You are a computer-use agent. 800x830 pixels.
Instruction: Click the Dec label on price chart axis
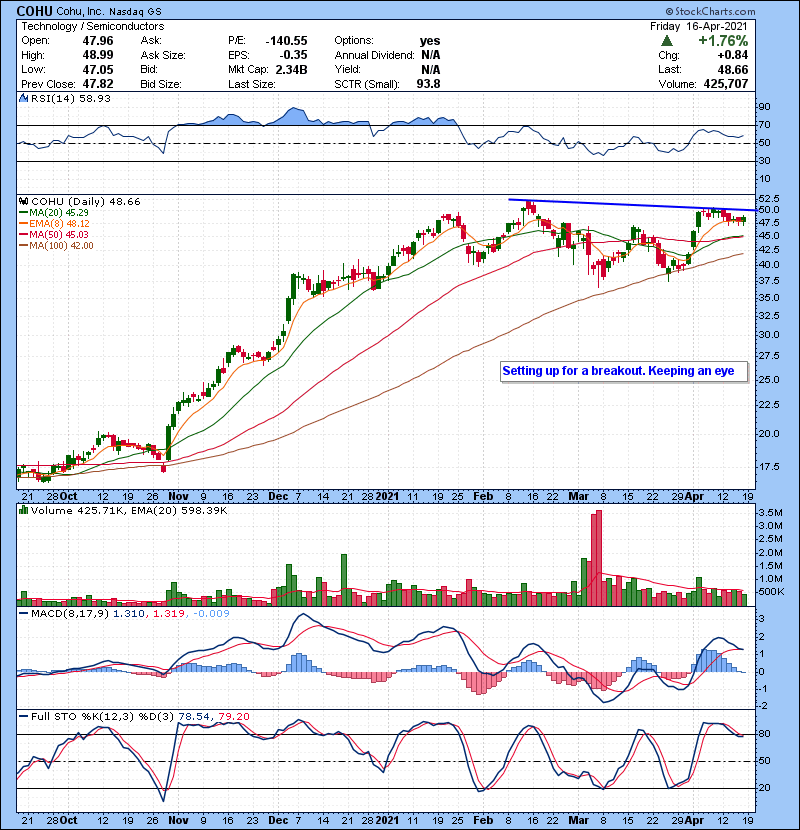tap(278, 497)
